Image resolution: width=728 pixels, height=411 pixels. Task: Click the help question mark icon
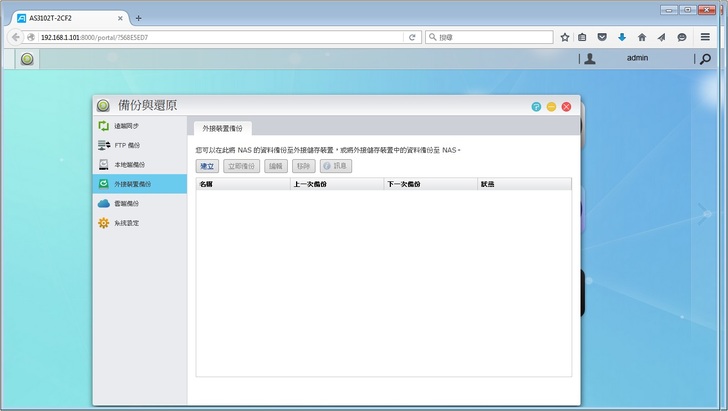point(536,106)
